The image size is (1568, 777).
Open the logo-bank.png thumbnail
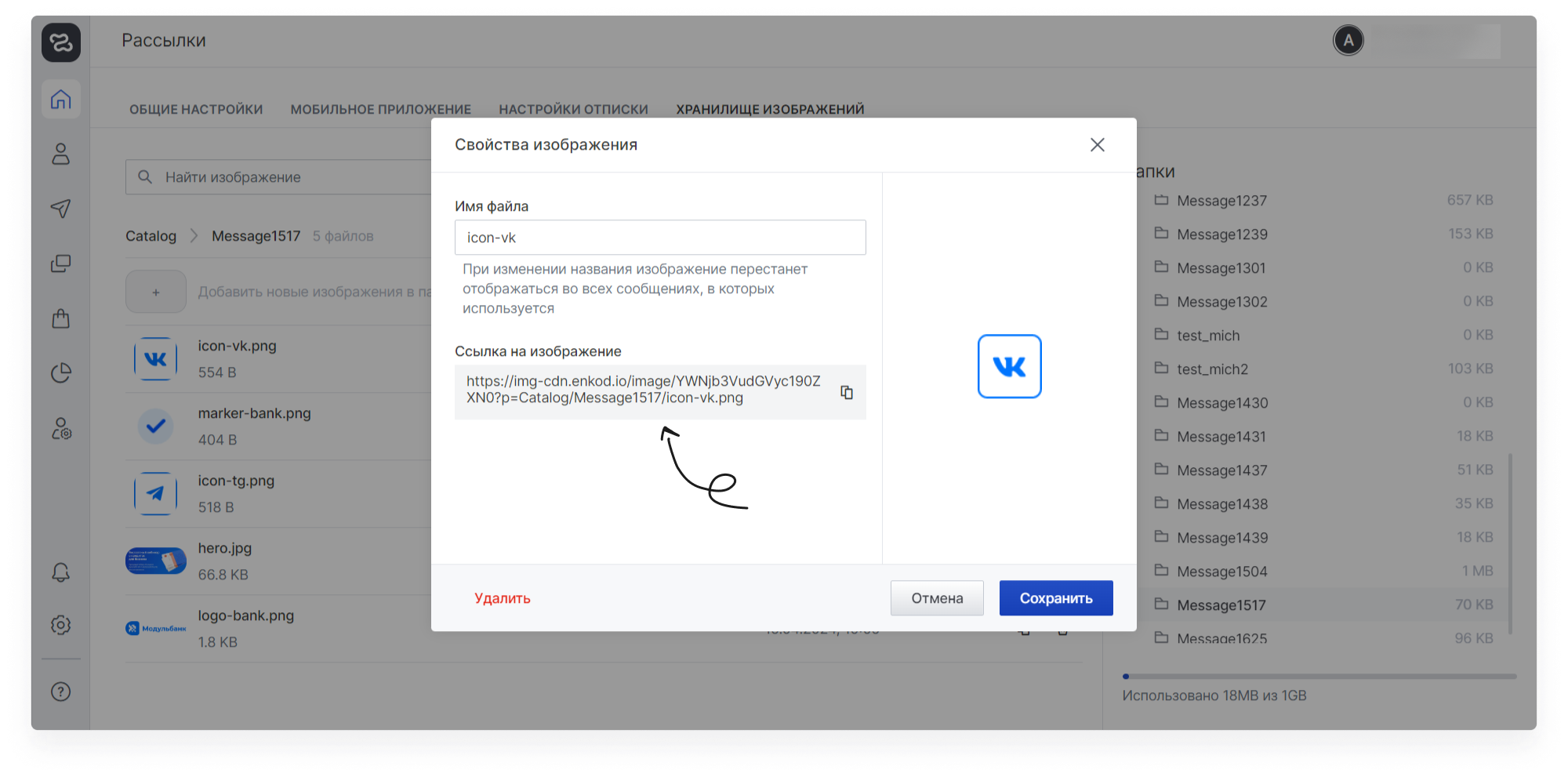tap(156, 629)
